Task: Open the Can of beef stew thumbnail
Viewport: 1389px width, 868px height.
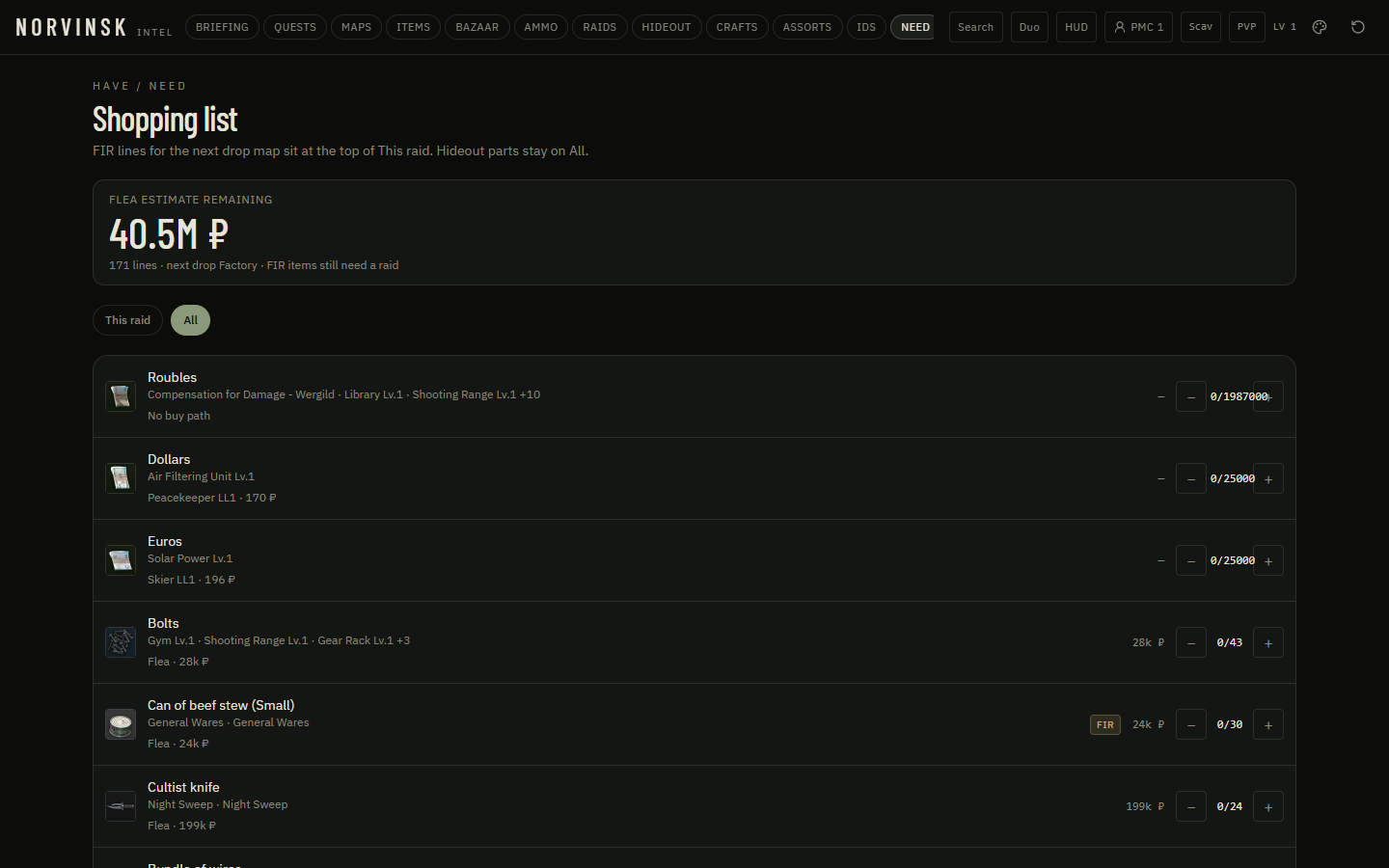Action: point(121,724)
